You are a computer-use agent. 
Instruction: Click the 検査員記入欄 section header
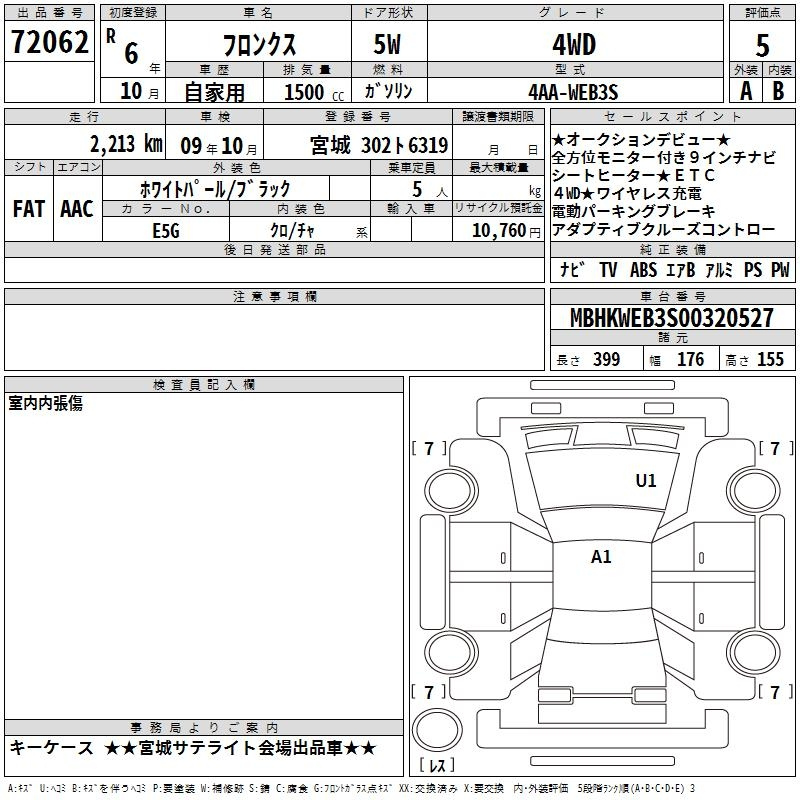coord(204,385)
